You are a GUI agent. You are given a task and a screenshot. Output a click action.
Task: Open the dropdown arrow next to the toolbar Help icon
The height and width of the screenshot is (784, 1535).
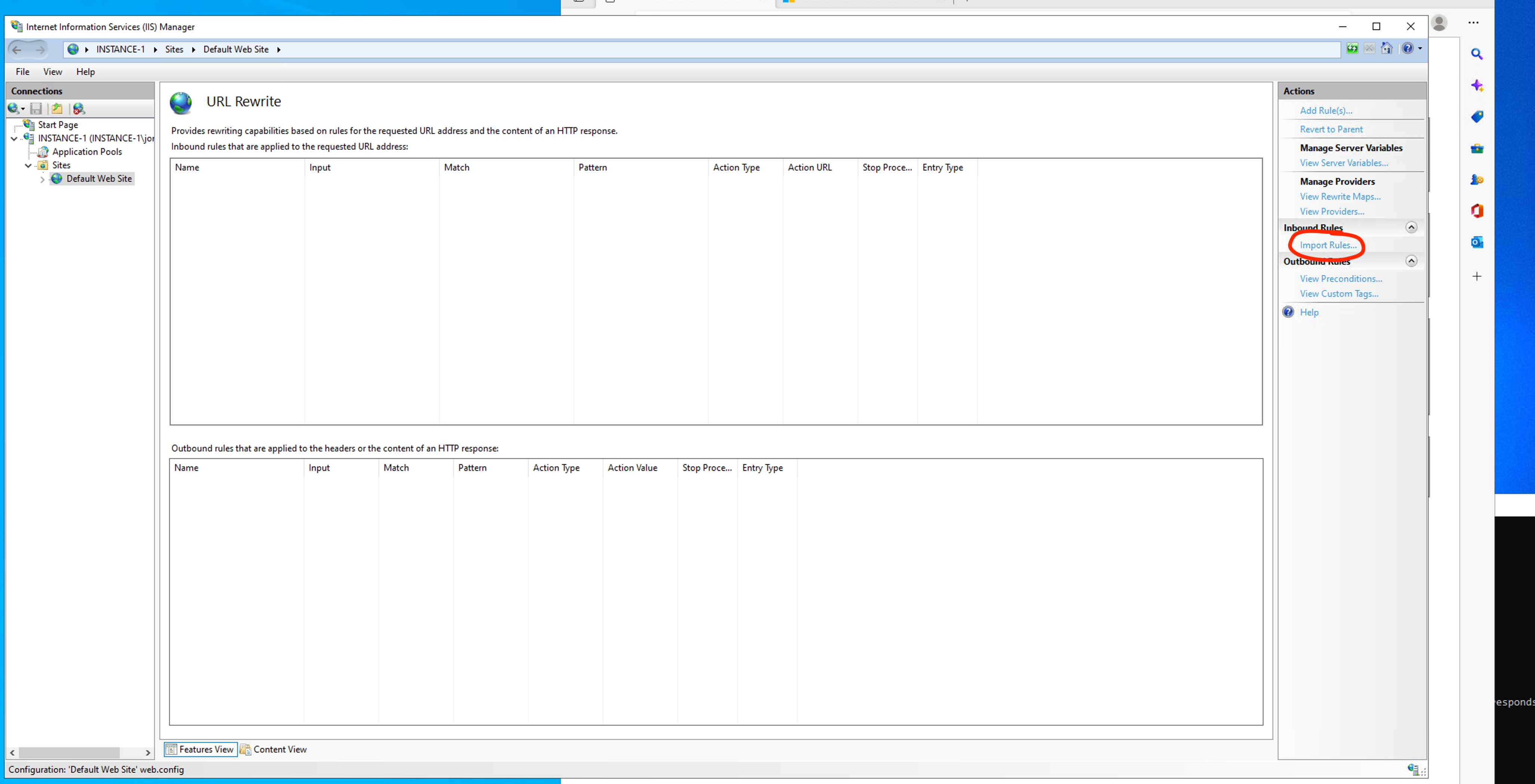tap(1420, 49)
